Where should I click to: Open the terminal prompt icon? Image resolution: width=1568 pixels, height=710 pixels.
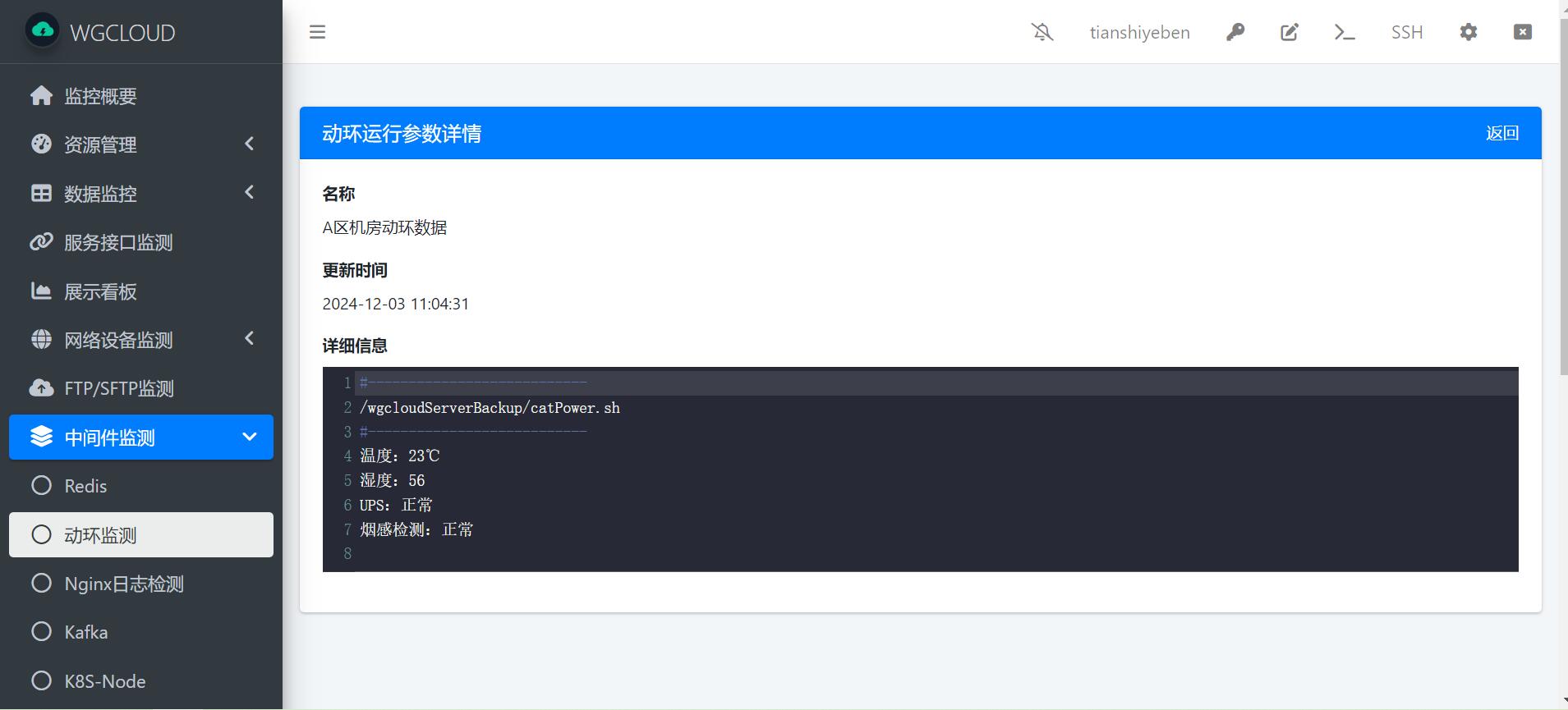[1344, 32]
